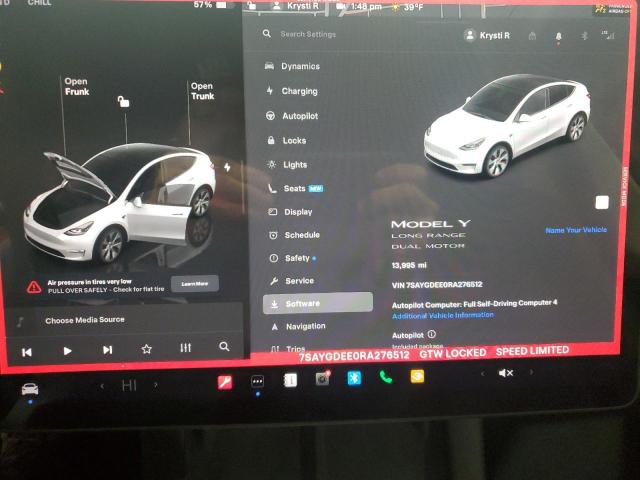Image resolution: width=640 pixels, height=480 pixels.
Task: Select the Autopilot Computer text line
Action: click(x=474, y=304)
